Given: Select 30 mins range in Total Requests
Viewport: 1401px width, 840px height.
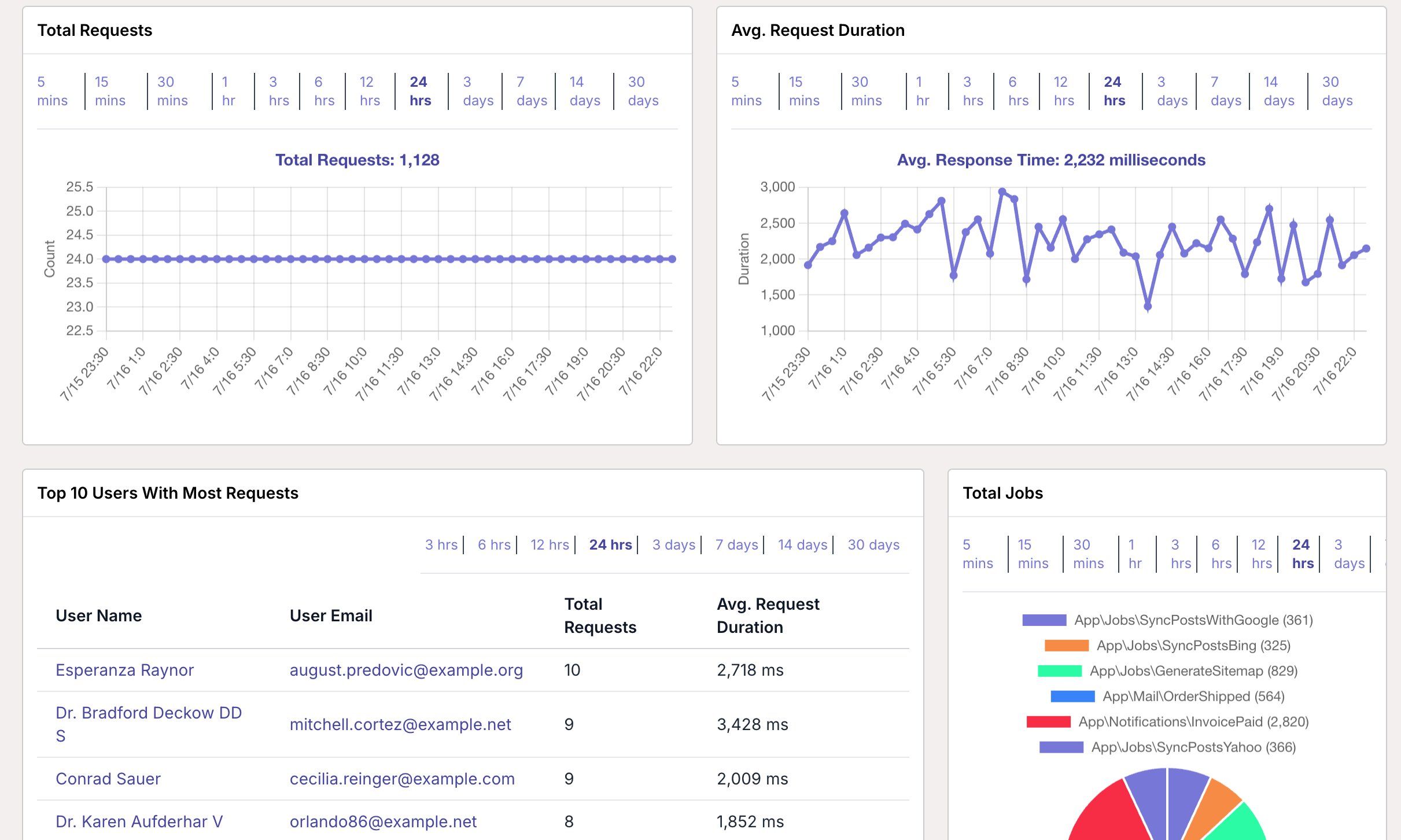Looking at the screenshot, I should pyautogui.click(x=172, y=91).
